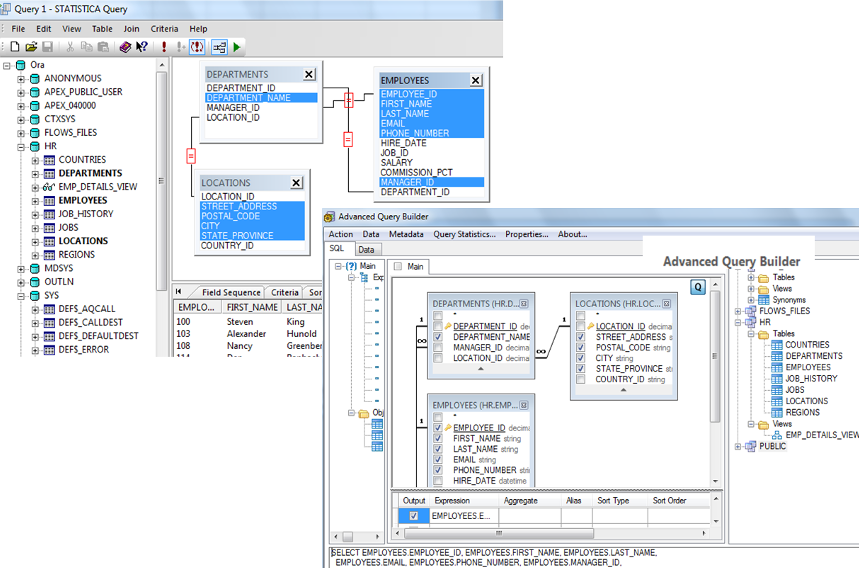The image size is (860, 568).
Task: Click the Sort Type column header
Action: 613,501
